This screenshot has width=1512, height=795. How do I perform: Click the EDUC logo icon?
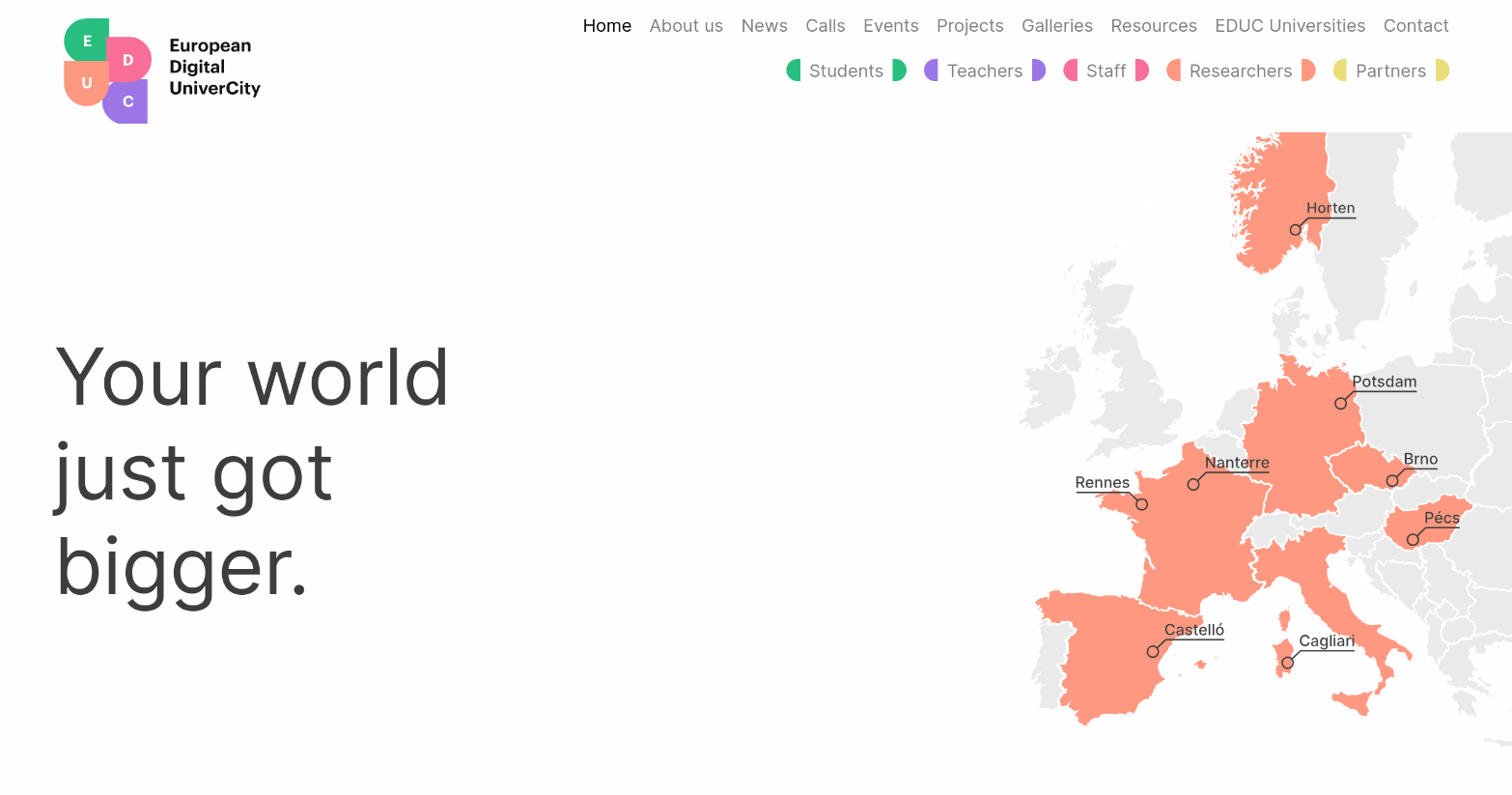[x=106, y=71]
